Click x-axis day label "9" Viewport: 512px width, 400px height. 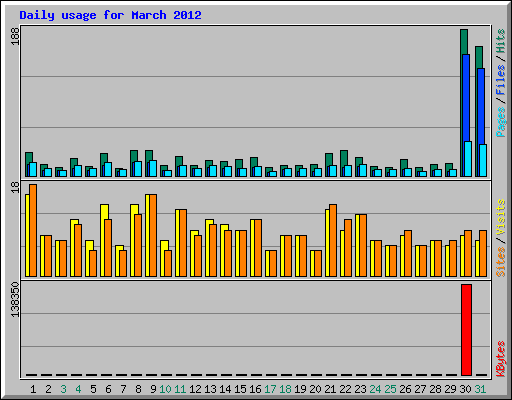153,389
